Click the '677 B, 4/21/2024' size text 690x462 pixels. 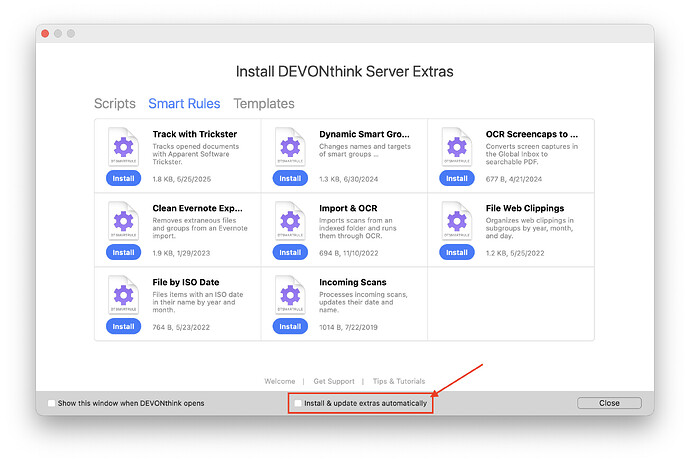(x=514, y=179)
